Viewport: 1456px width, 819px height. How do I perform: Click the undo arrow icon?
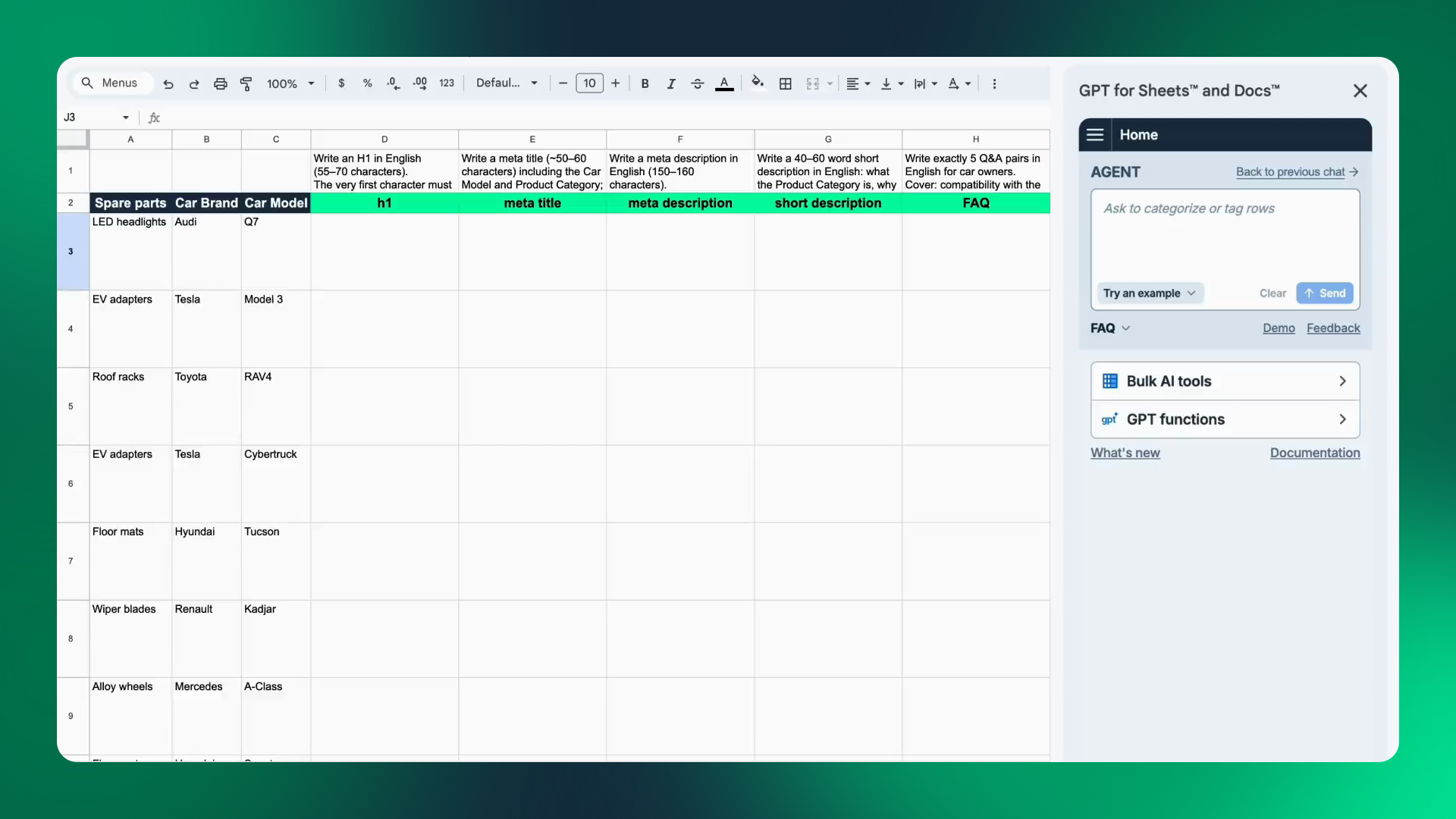168,84
